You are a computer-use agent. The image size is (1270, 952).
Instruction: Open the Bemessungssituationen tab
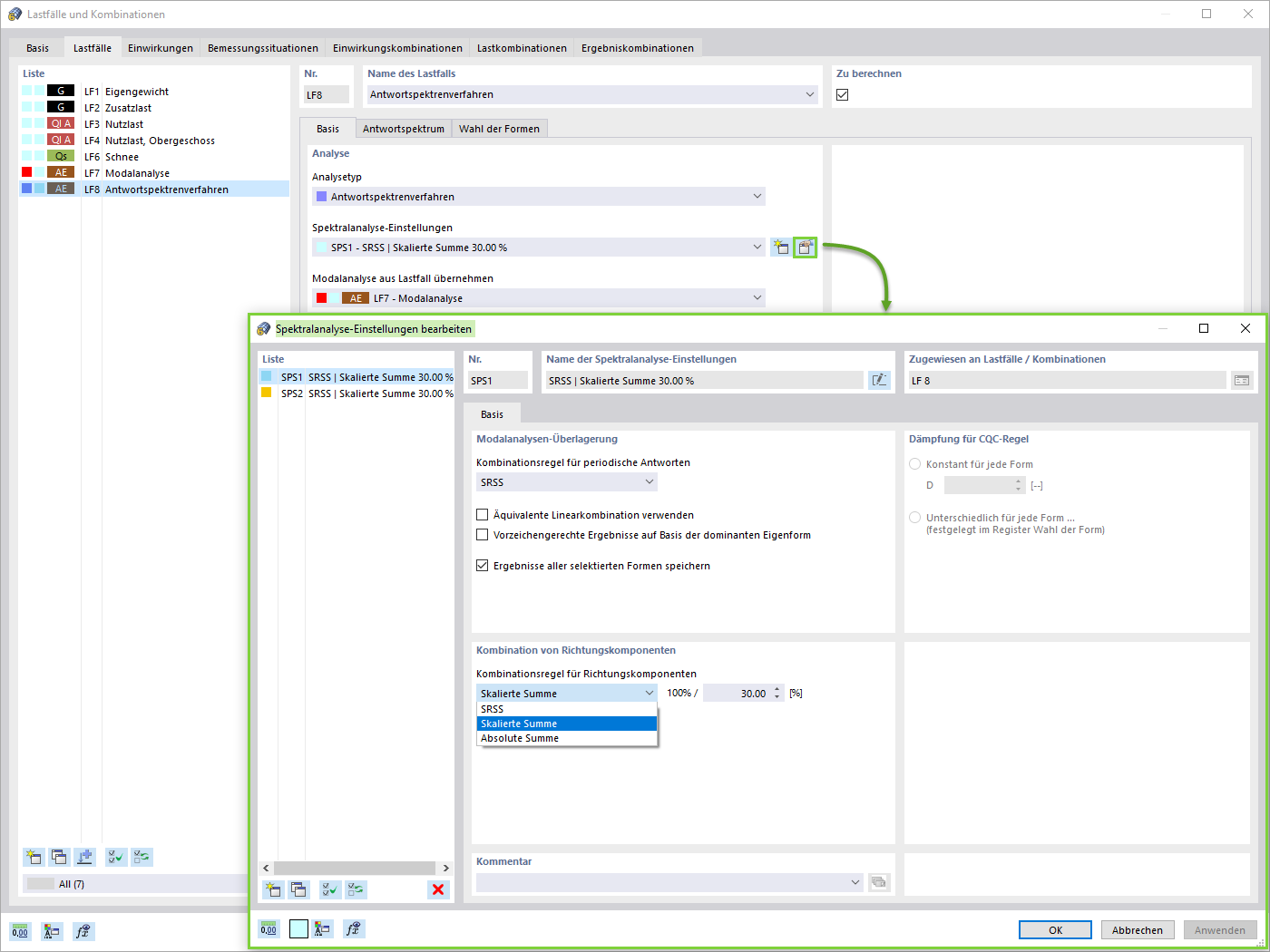263,48
